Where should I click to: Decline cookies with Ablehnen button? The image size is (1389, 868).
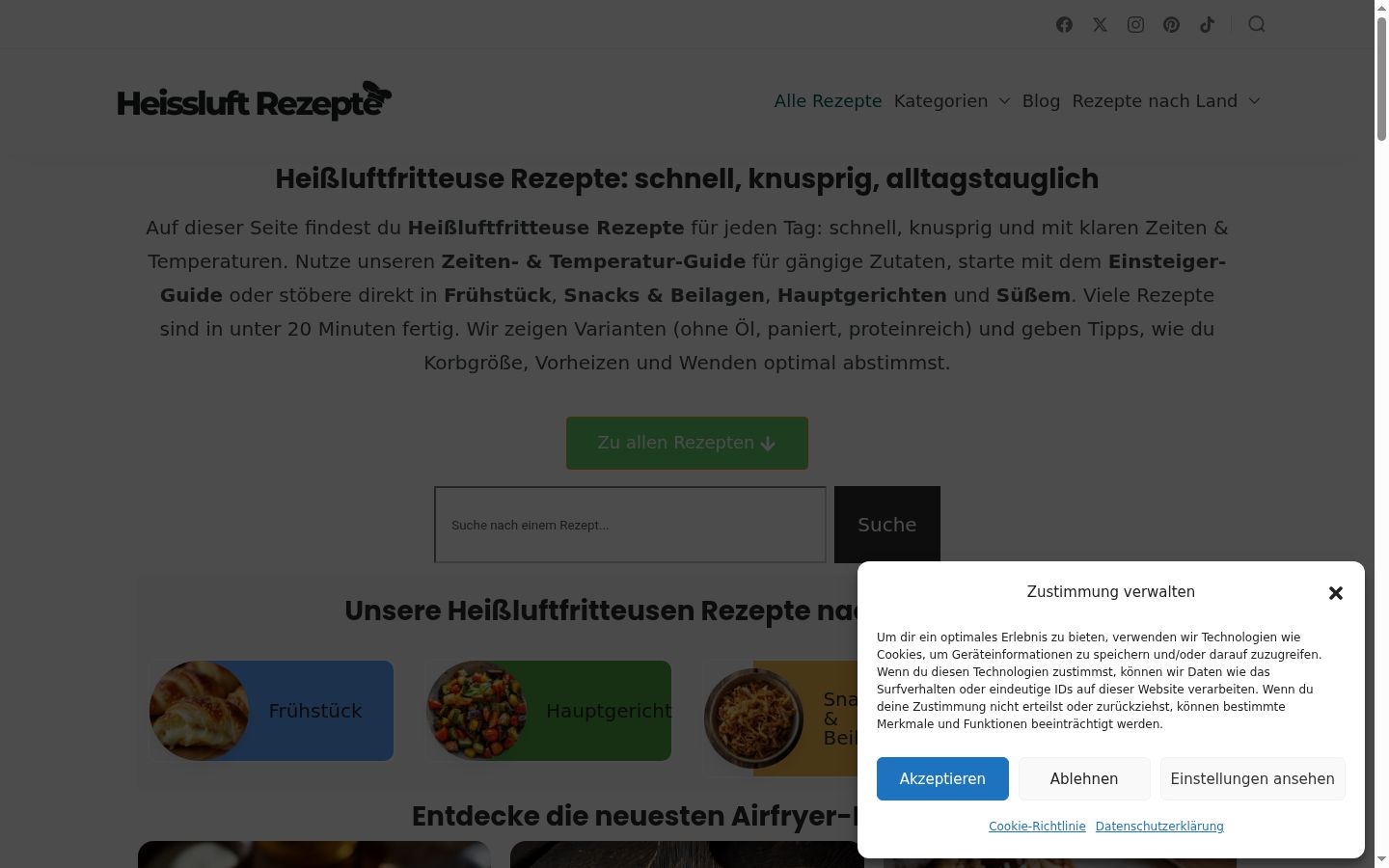tap(1084, 778)
